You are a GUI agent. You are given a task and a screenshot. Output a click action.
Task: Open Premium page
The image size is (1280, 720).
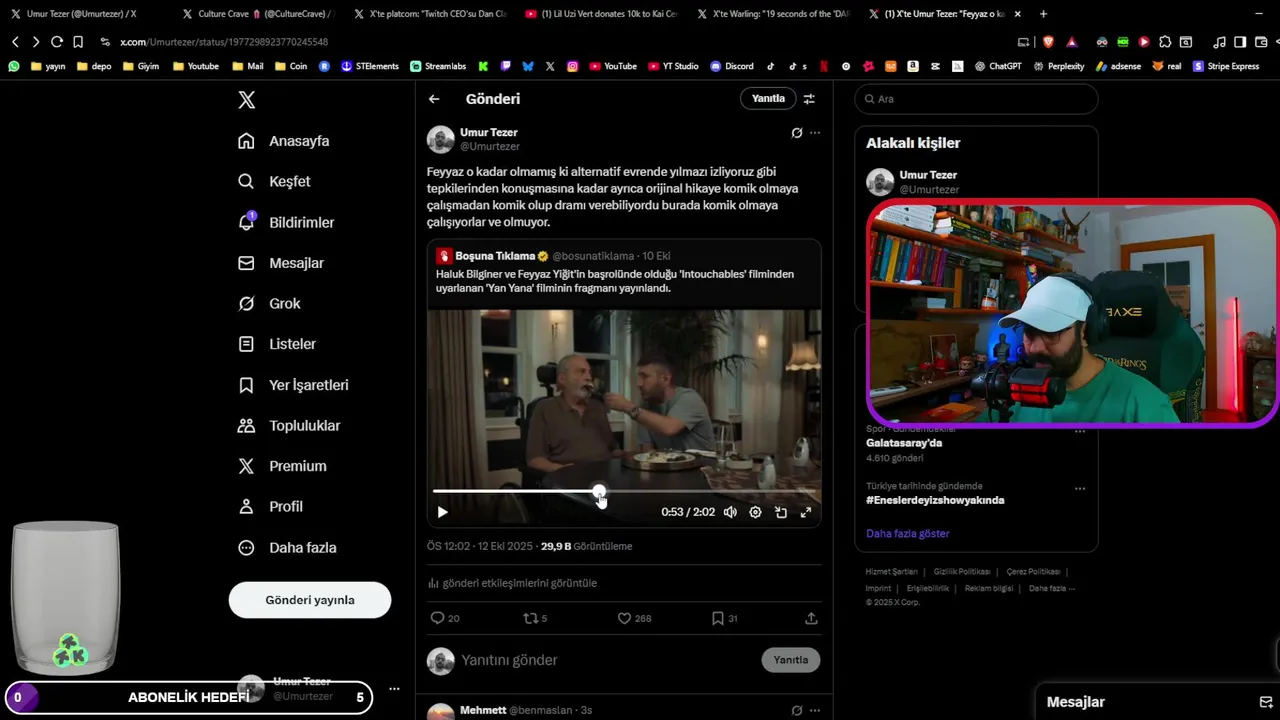click(x=282, y=466)
